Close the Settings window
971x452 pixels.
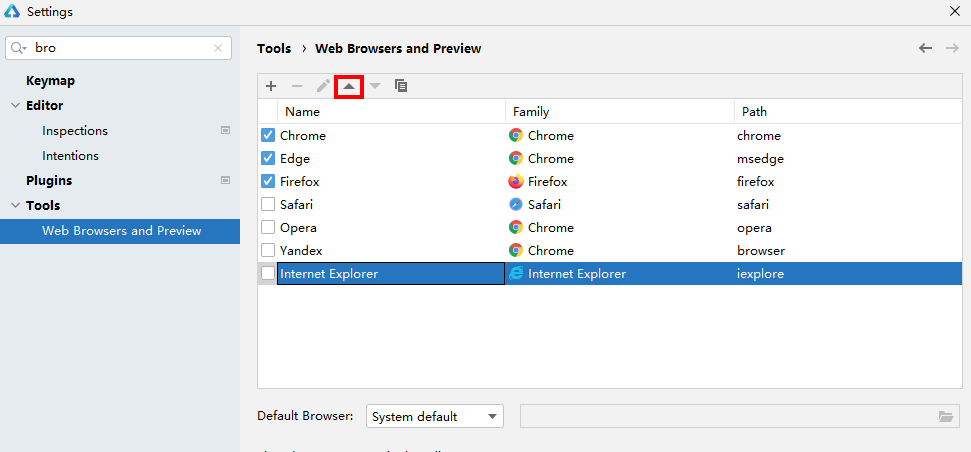tap(955, 11)
